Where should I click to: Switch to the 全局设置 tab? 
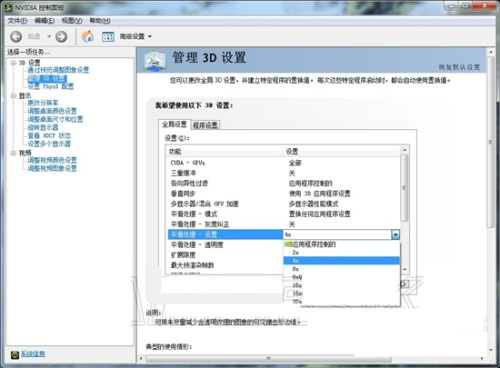point(174,124)
